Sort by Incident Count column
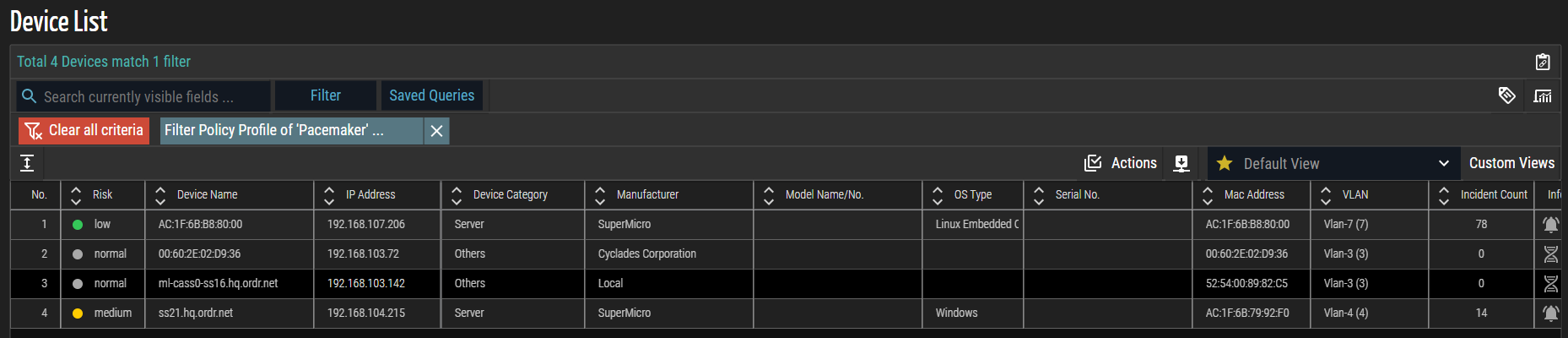1568x338 pixels. coord(1444,195)
